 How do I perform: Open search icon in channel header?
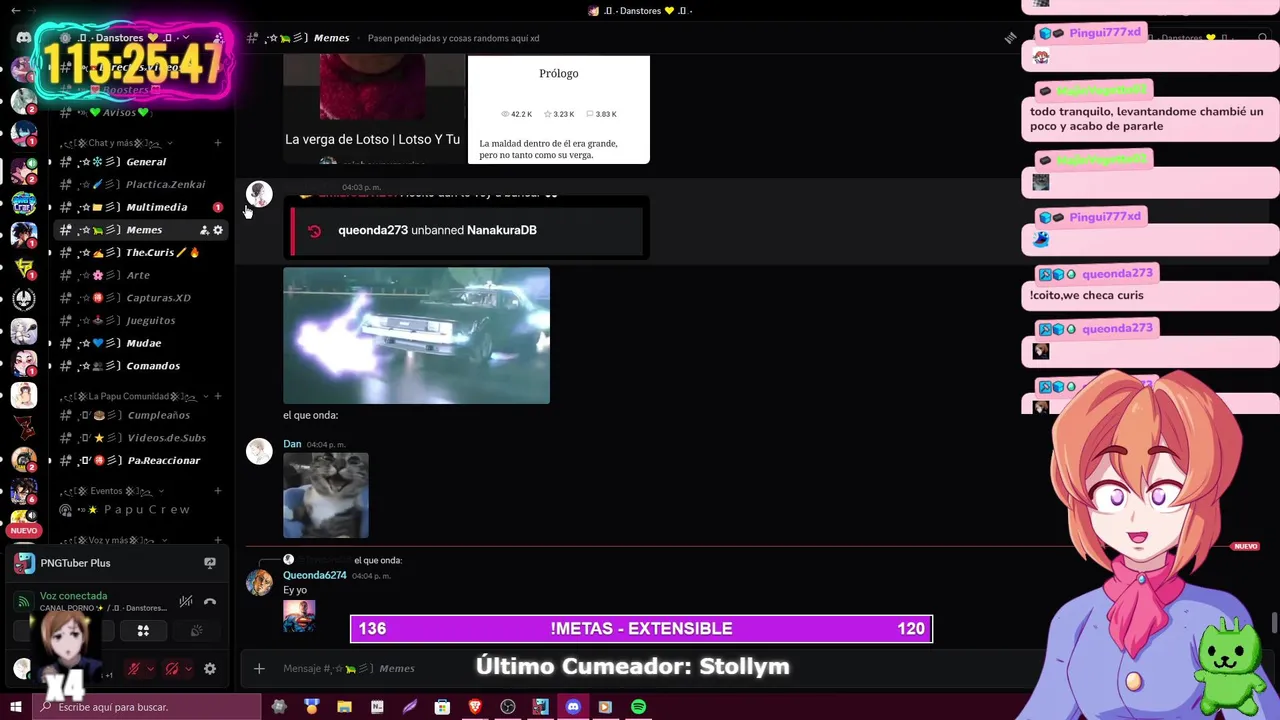[x=1264, y=38]
